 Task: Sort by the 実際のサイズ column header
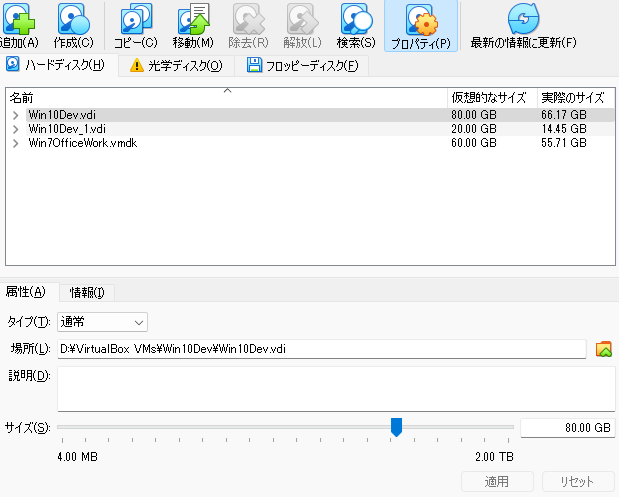(575, 98)
